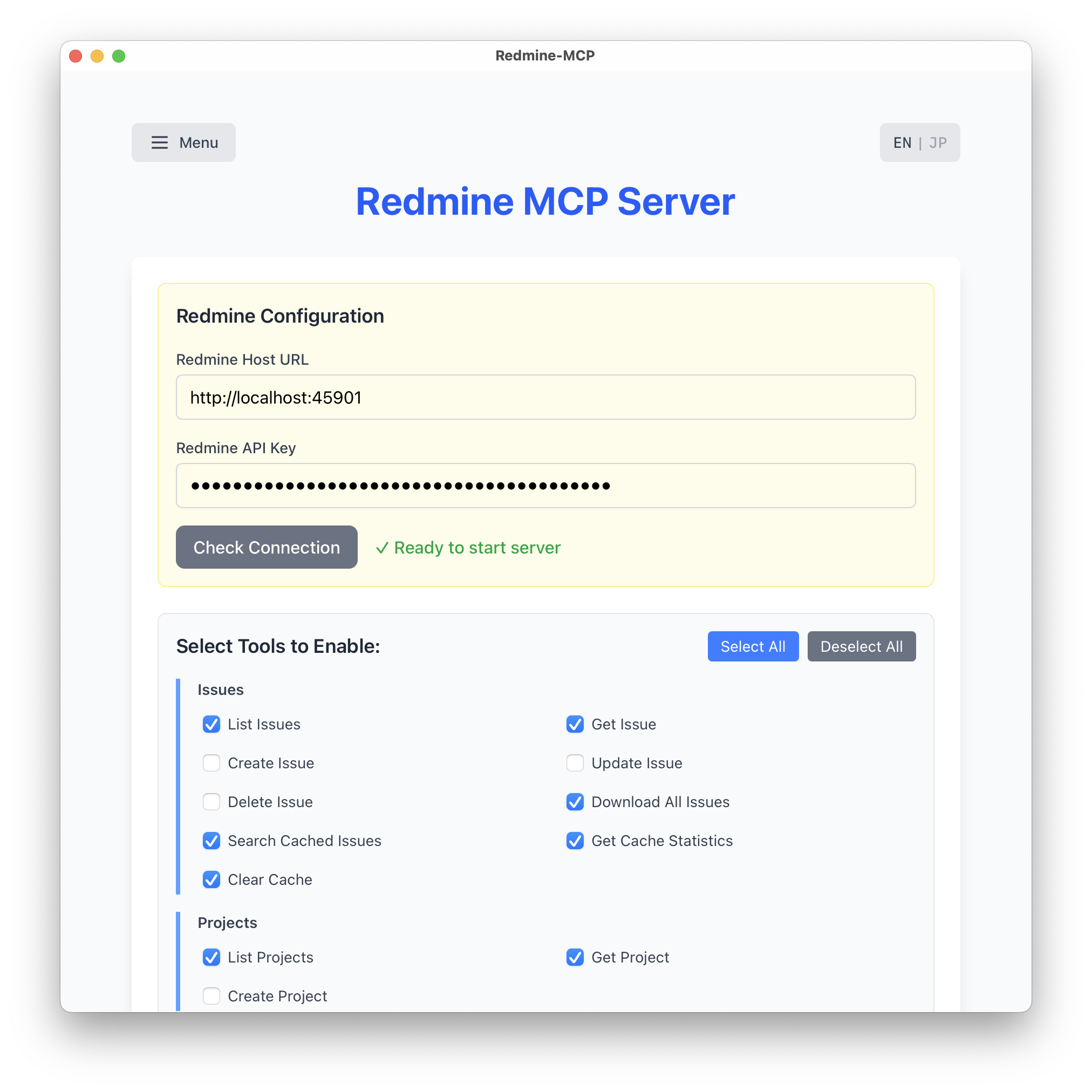
Task: Uncheck the Get Issue checkbox
Action: 575,724
